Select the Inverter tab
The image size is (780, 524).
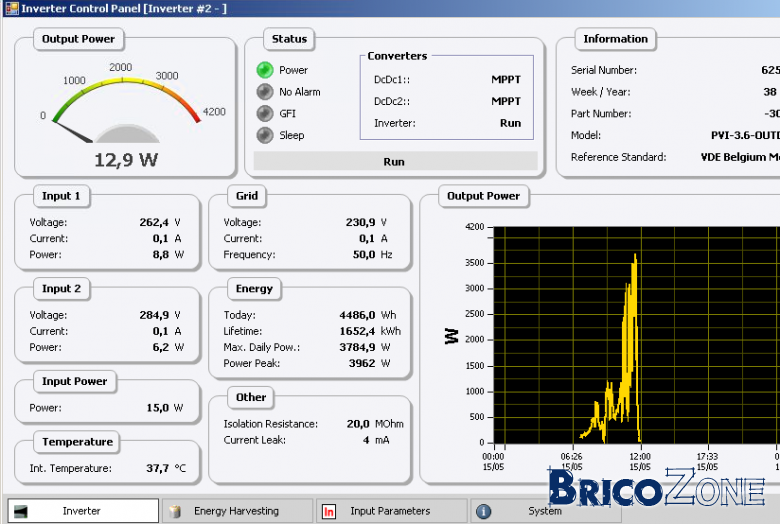tap(83, 511)
